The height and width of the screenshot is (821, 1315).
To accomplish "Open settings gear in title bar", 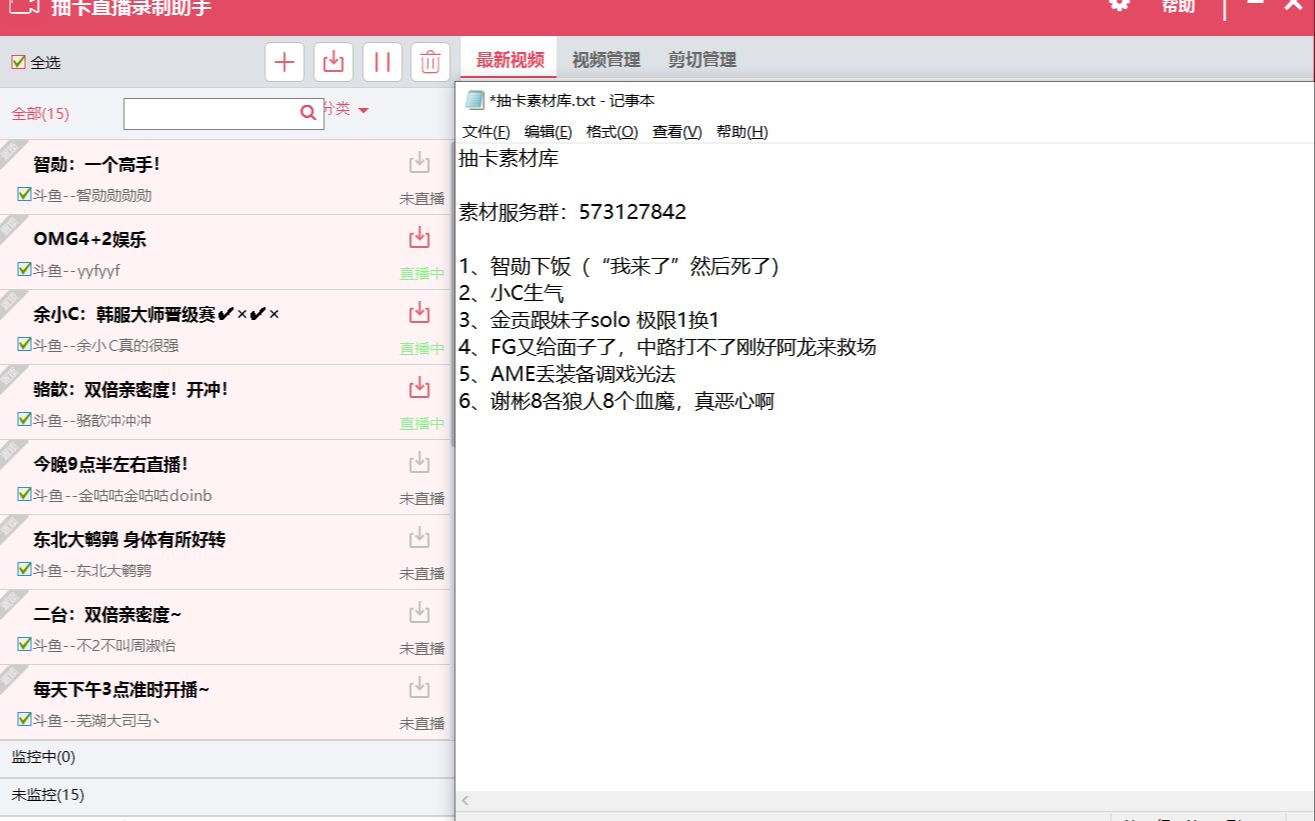I will [1119, 4].
